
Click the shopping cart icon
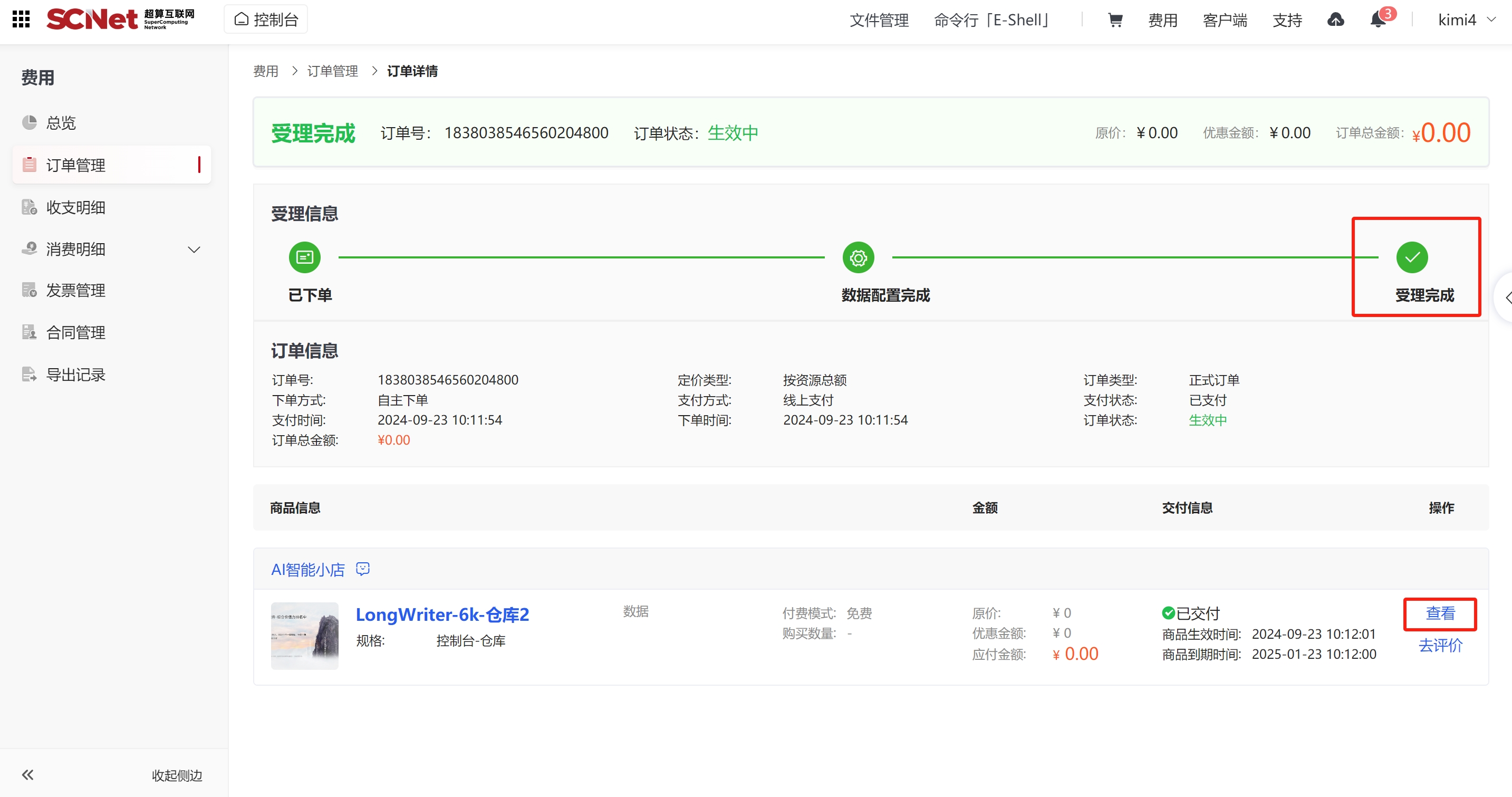click(1115, 20)
